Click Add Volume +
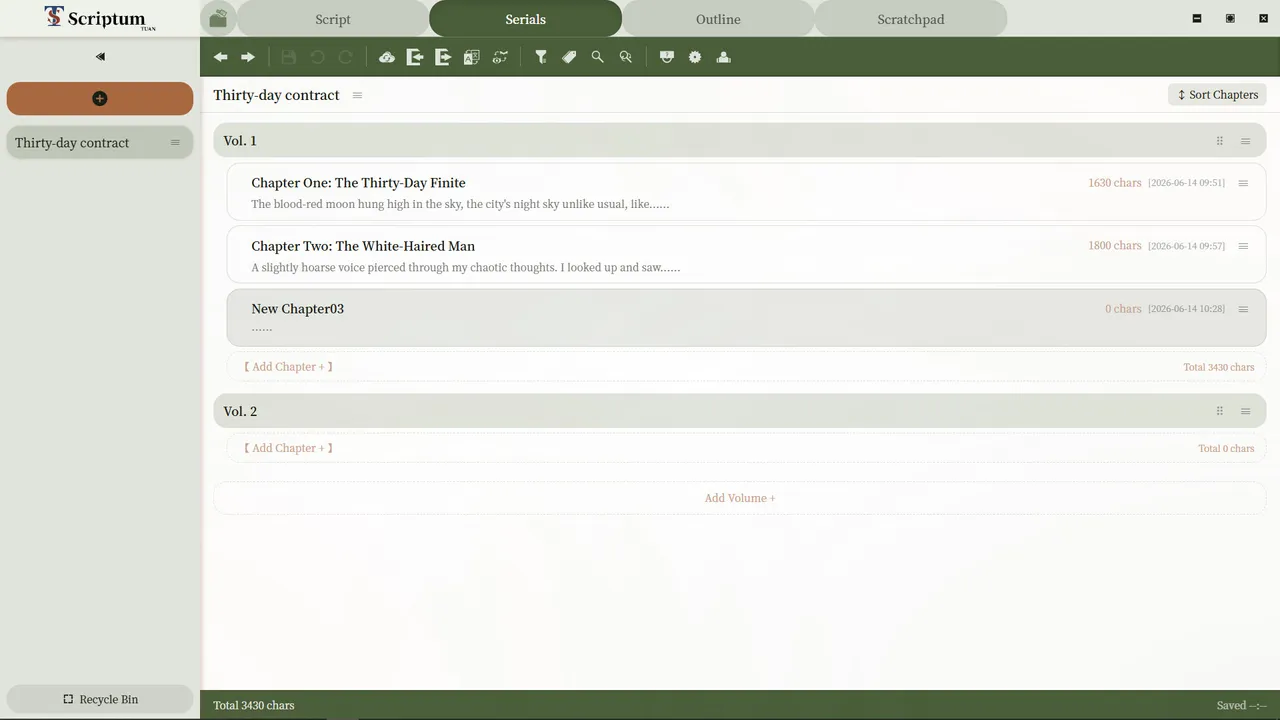1280x720 pixels. tap(740, 498)
